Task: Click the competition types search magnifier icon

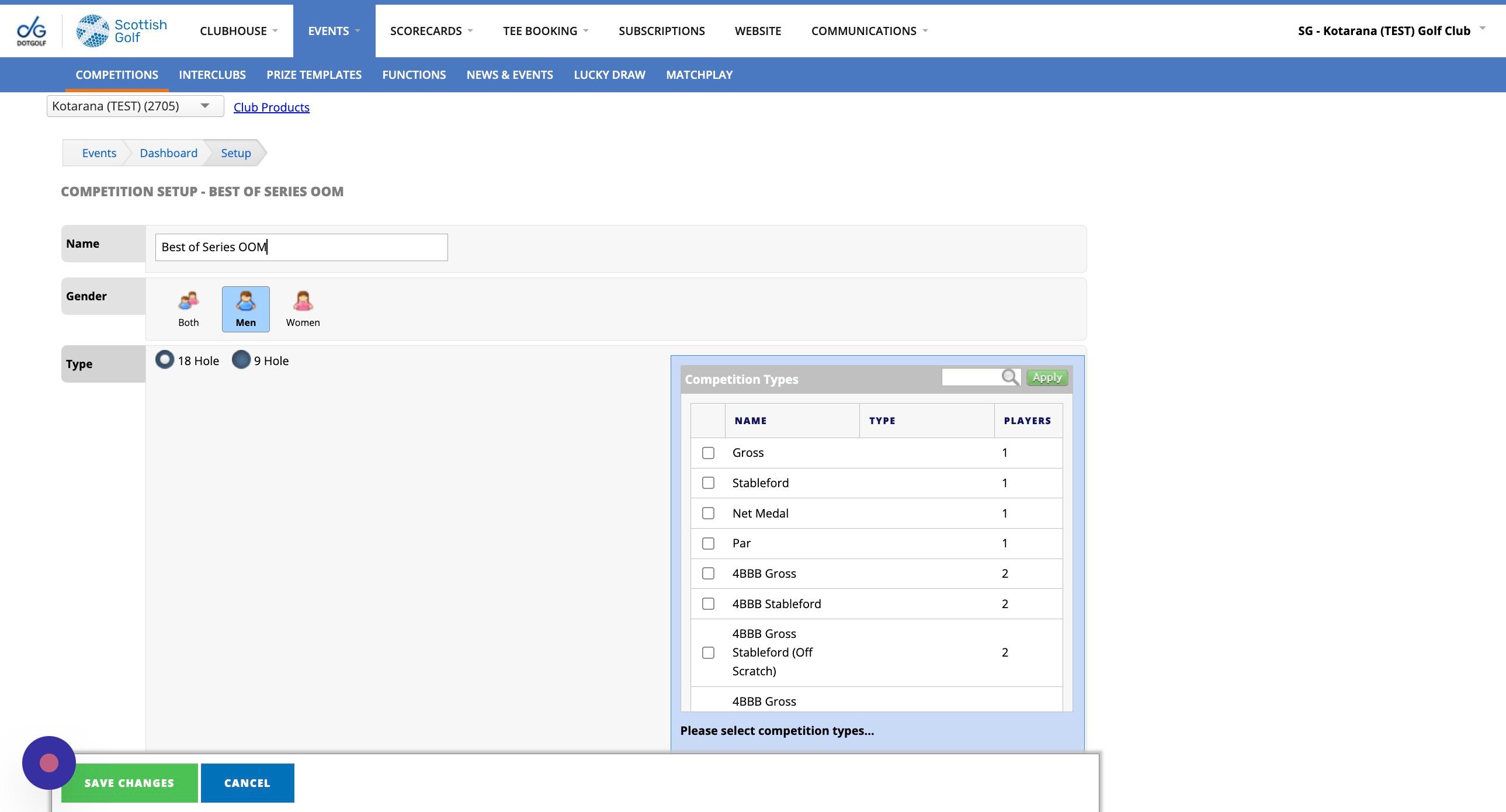Action: click(1009, 377)
